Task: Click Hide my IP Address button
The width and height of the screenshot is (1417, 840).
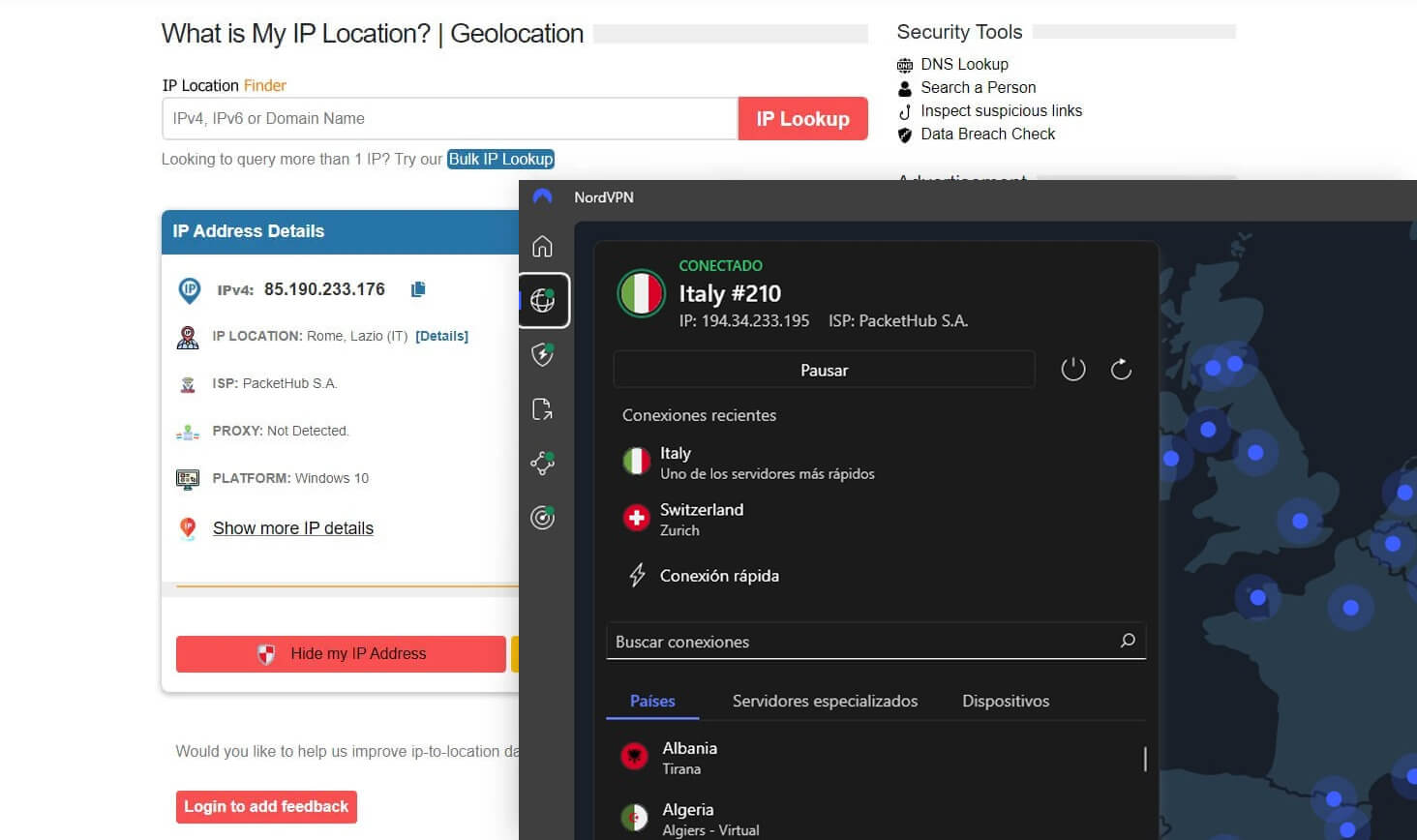Action: (341, 654)
